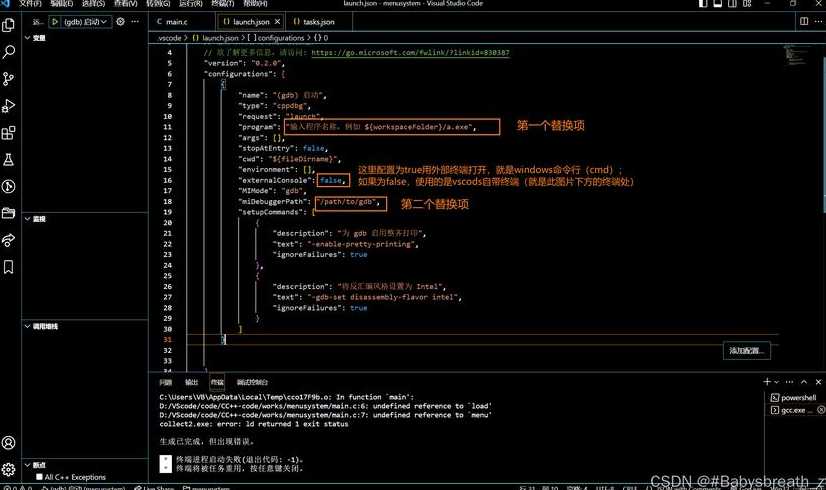The width and height of the screenshot is (826, 490).
Task: Open the Accounts icon
Action: coord(8,443)
